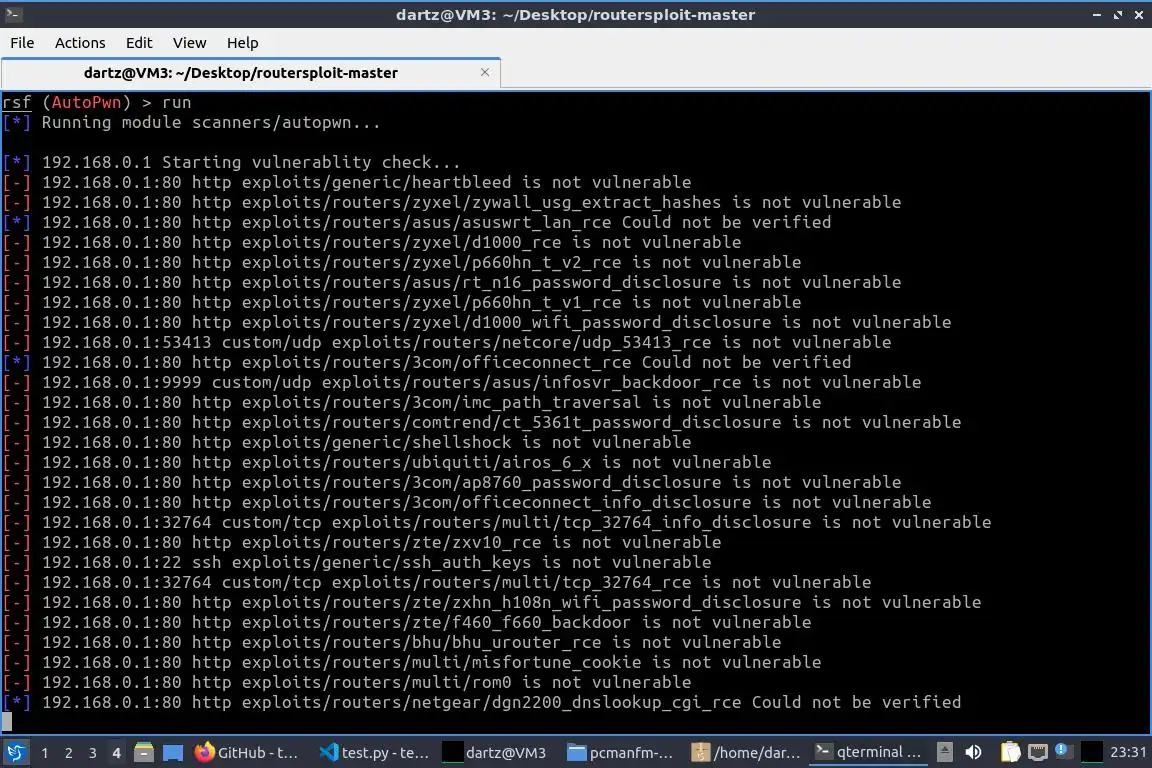Click 'Starting vulnerablity check...' line
The width and height of the screenshot is (1152, 768).
(x=231, y=162)
